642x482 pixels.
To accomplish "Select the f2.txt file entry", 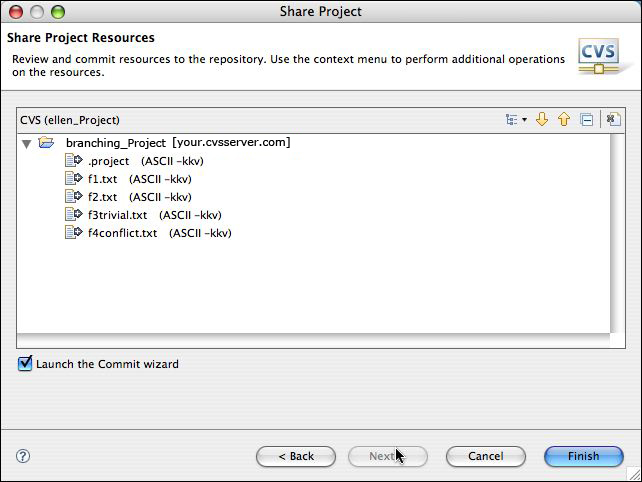I will [102, 197].
